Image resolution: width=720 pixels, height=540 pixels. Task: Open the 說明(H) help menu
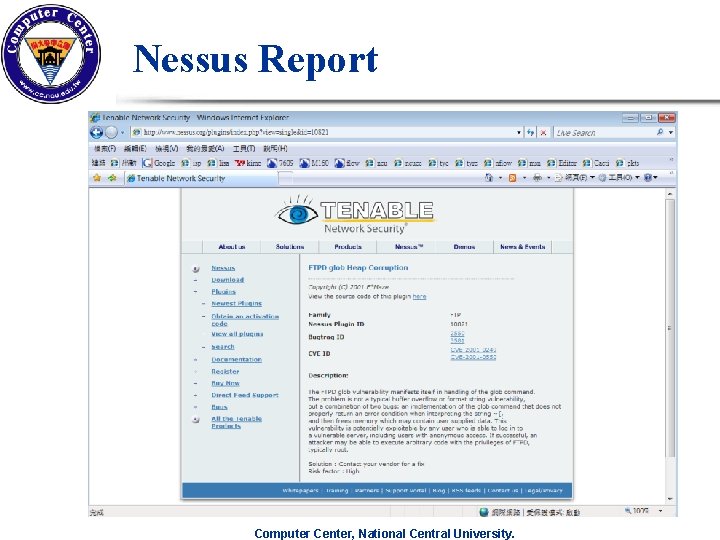click(275, 148)
